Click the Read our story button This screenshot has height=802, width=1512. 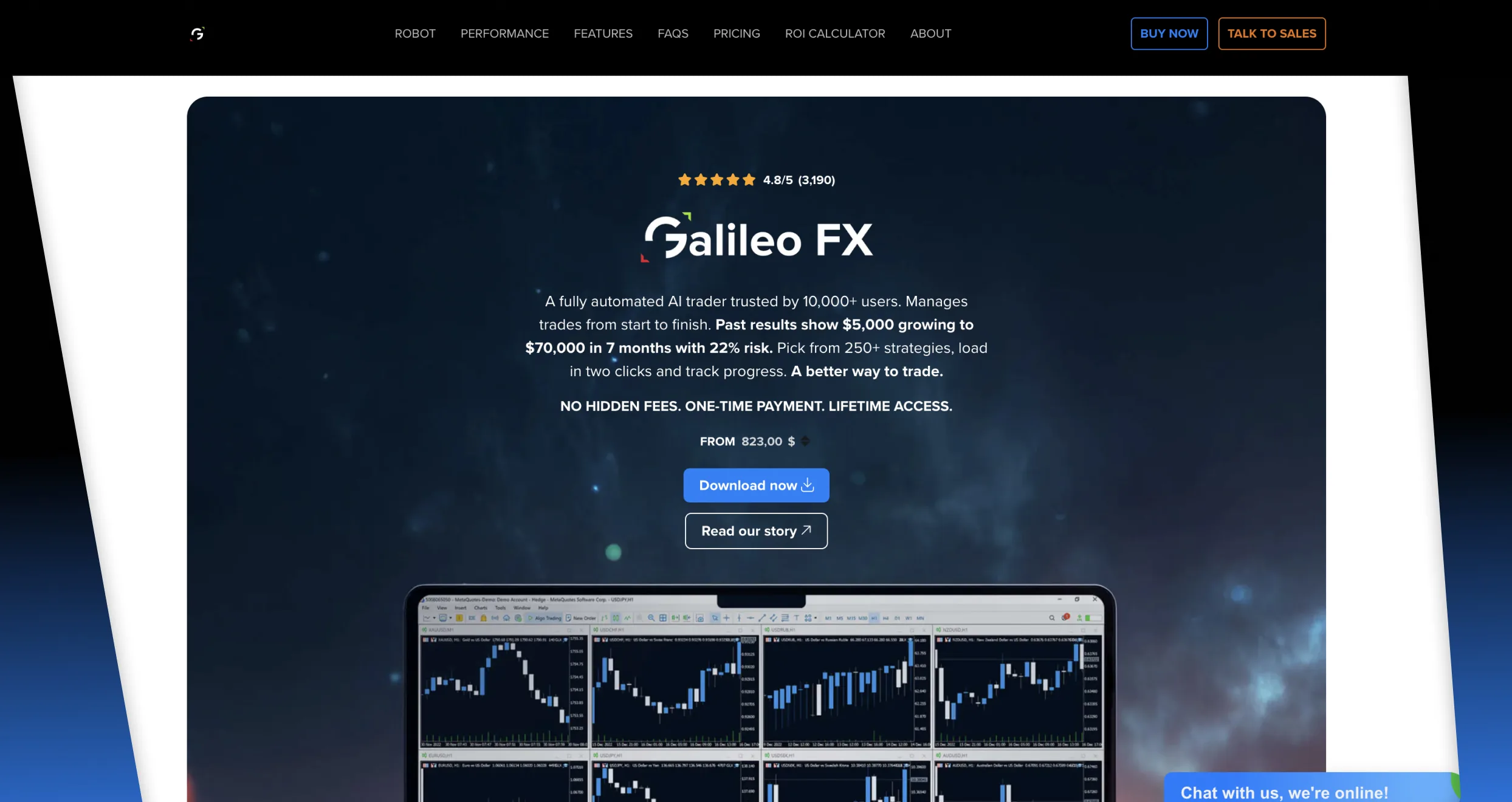pos(756,530)
